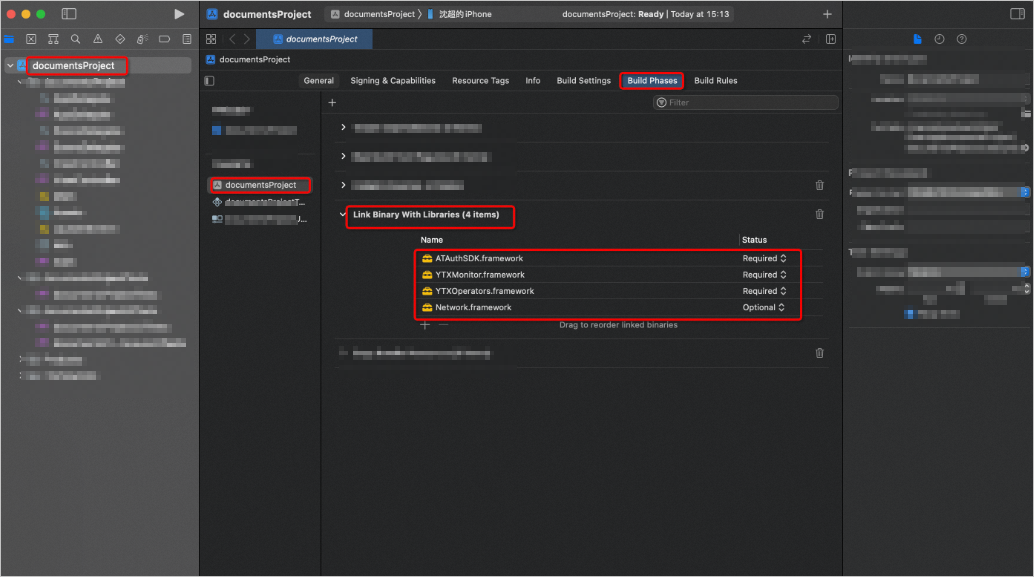The width and height of the screenshot is (1034, 577).
Task: Open the related items grid icon
Action: (x=211, y=39)
